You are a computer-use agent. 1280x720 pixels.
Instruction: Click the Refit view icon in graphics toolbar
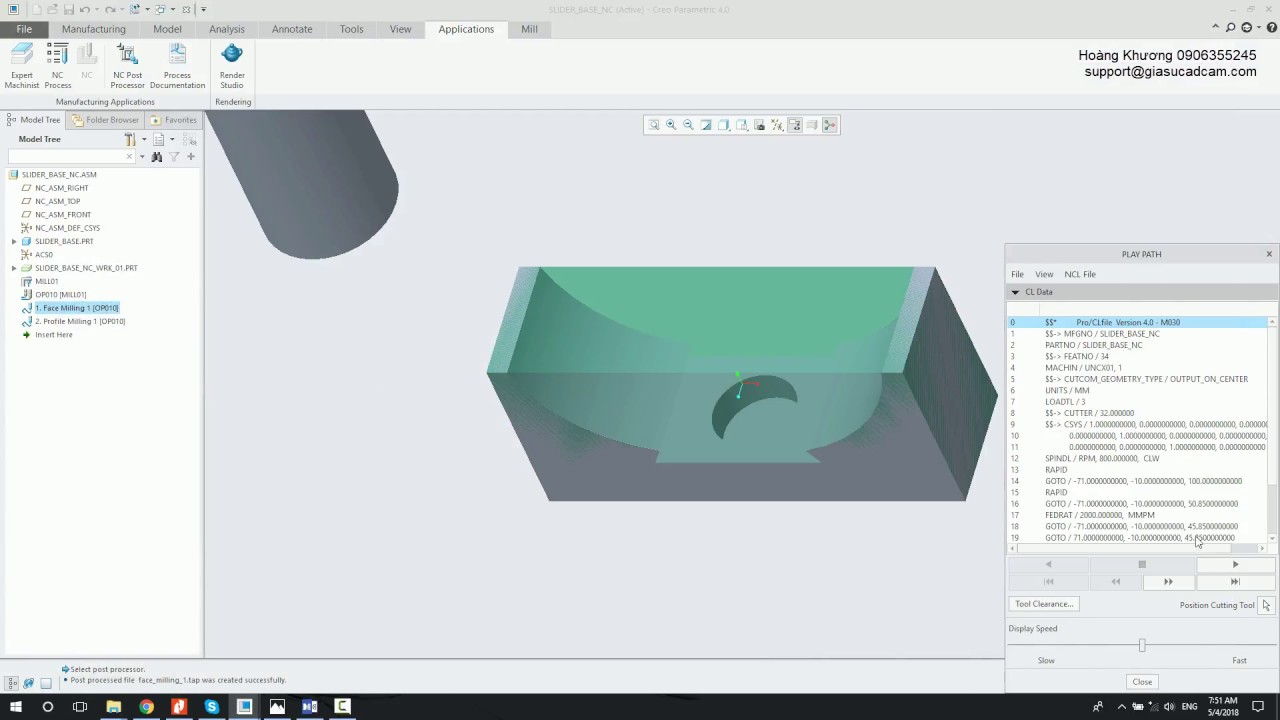point(654,125)
